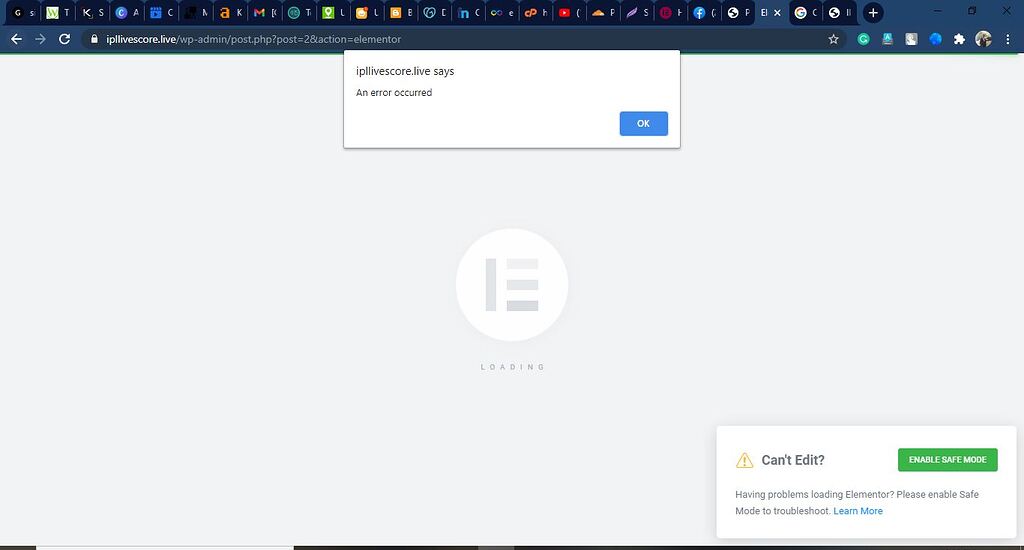1024x550 pixels.
Task: Open the Chrome three-dot menu
Action: 1008,39
